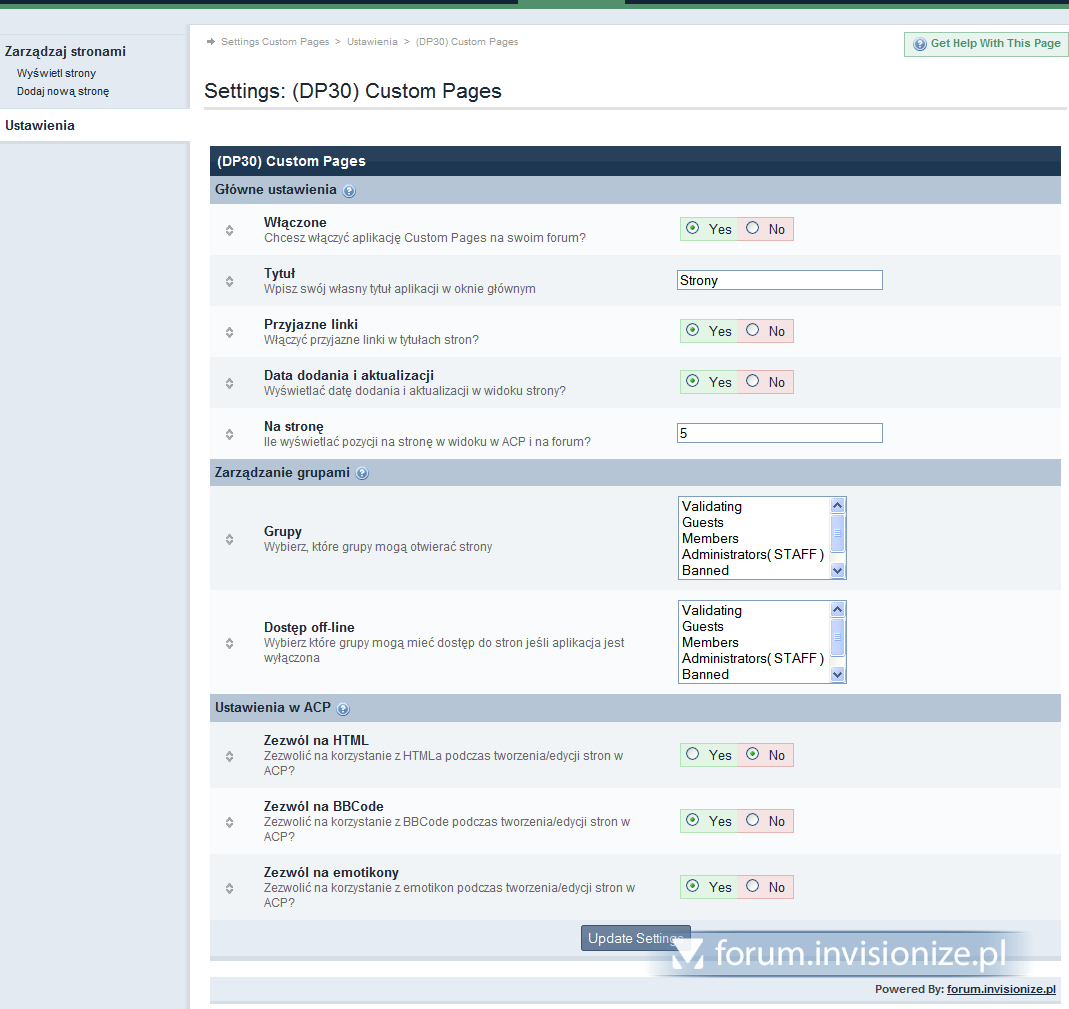This screenshot has width=1069, height=1009.
Task: Open Ustawienia sidebar section
Action: 40,126
